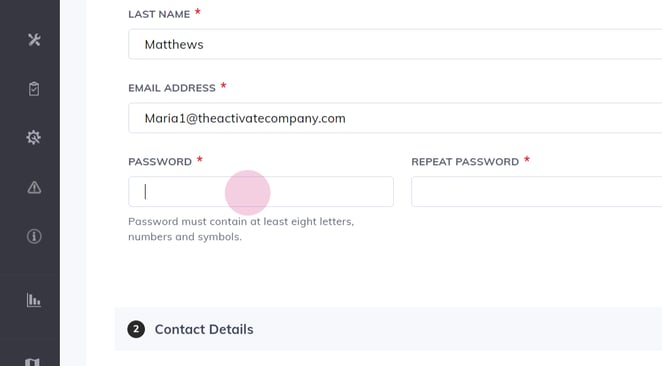Focus the Last Name field containing Matthews
This screenshot has width=662, height=366.
point(395,44)
